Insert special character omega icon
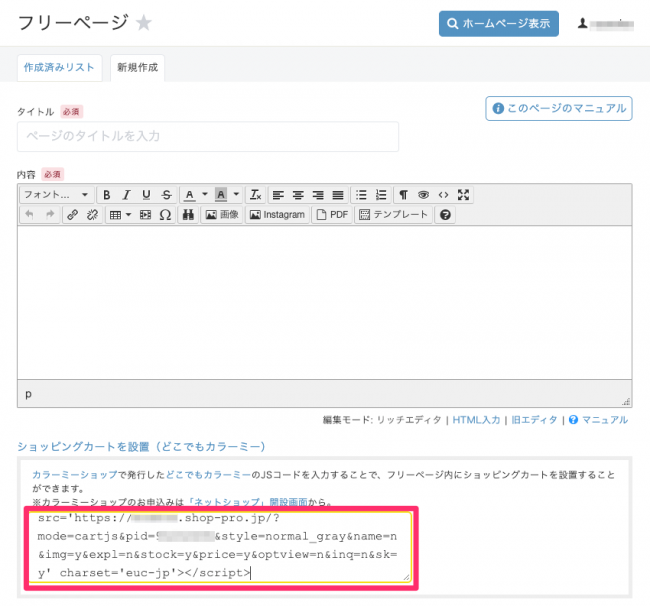The height and width of the screenshot is (606, 650). click(165, 215)
